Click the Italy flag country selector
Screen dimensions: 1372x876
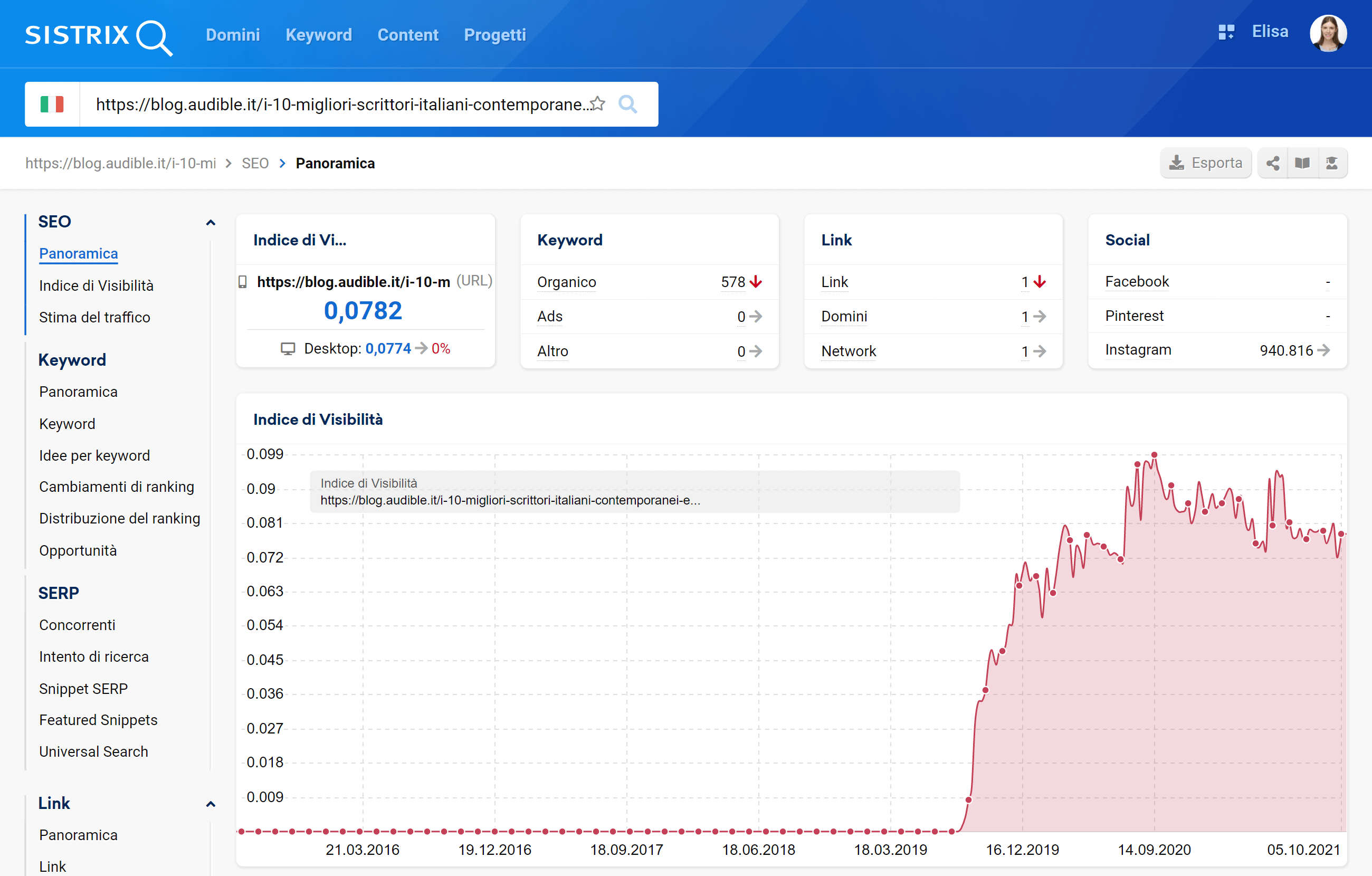pos(52,104)
